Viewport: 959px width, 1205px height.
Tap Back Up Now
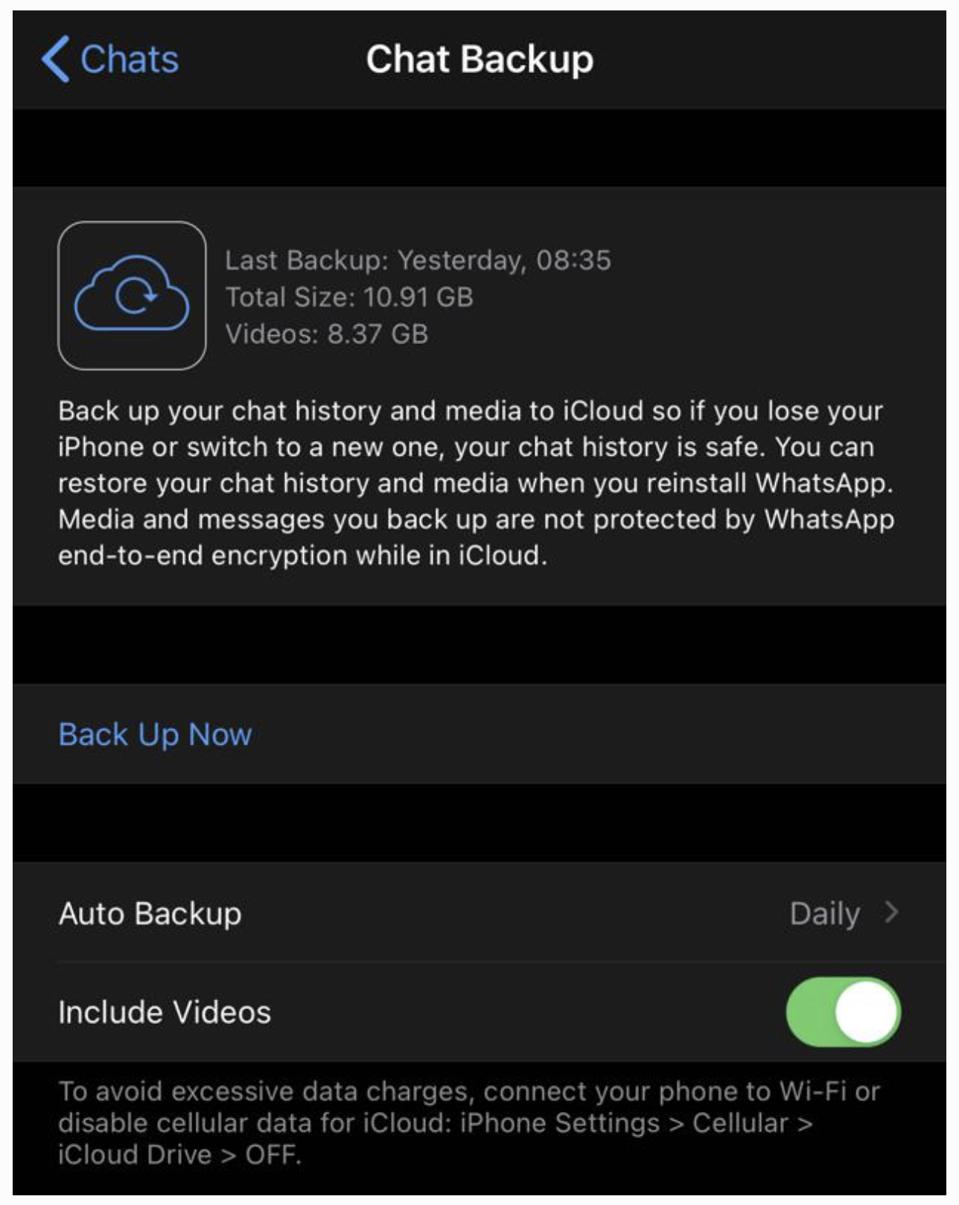click(155, 734)
